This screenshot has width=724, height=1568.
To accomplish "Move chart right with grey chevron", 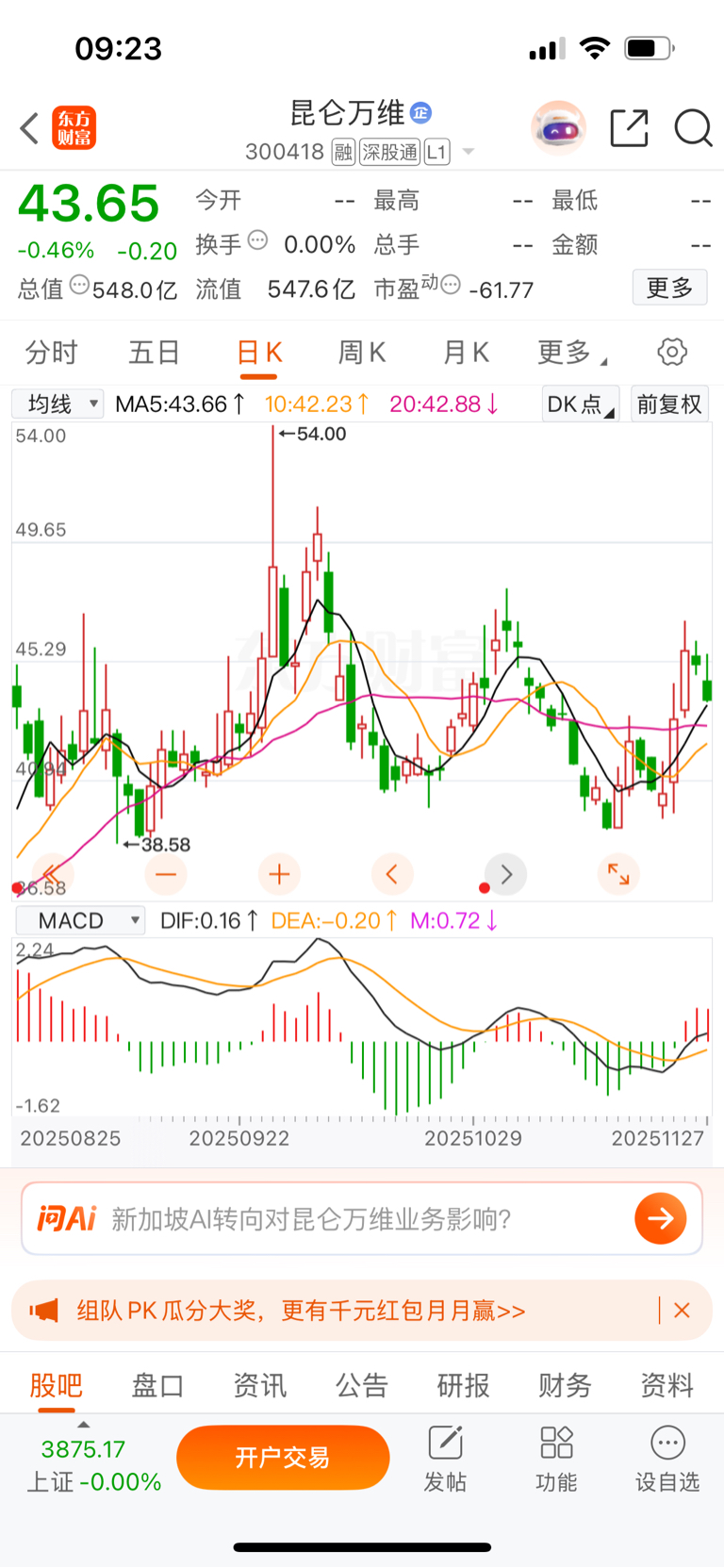I will [x=505, y=875].
